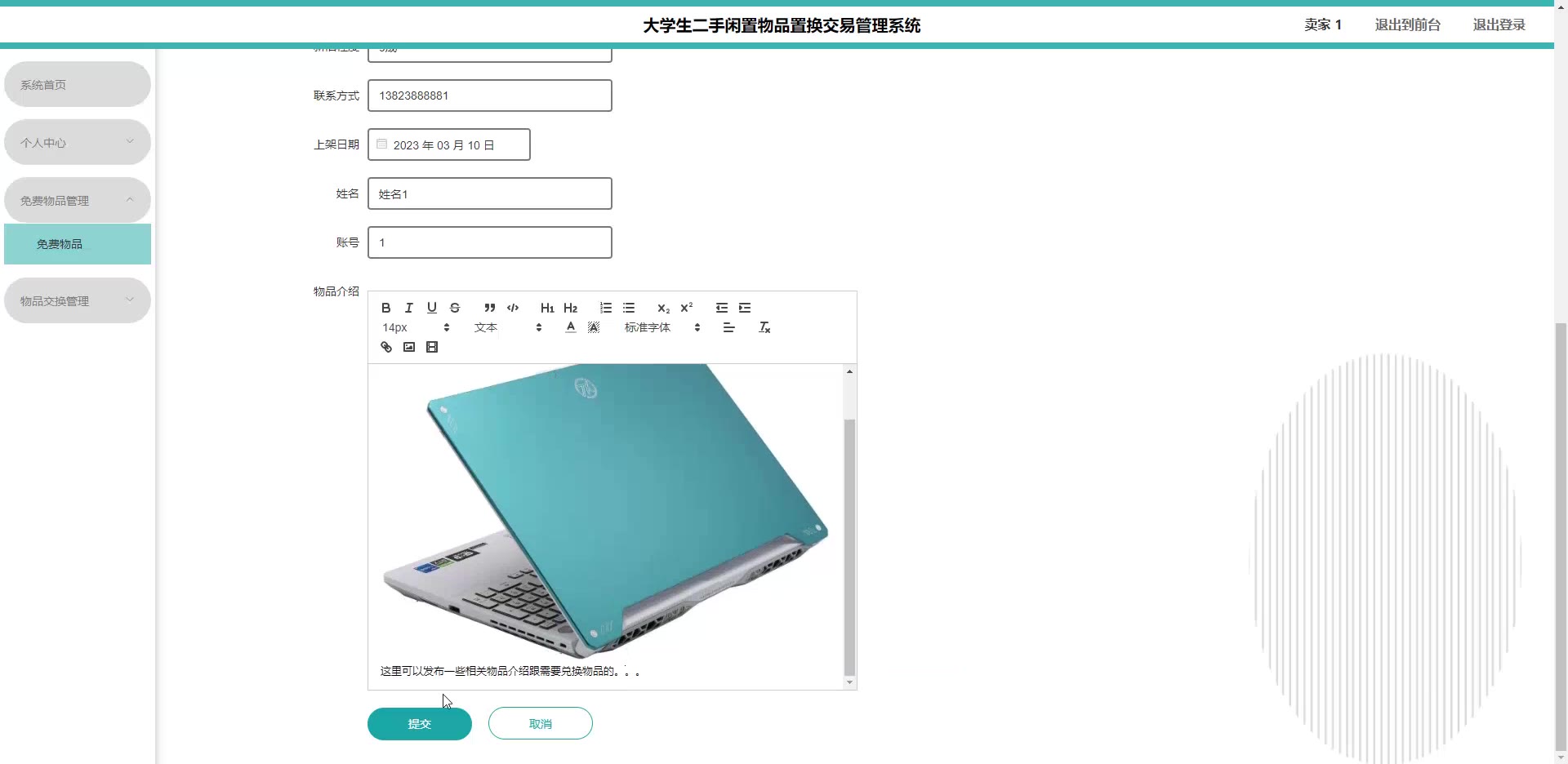The height and width of the screenshot is (764, 1568).
Task: Insert a blockquote using the quote icon
Action: pyautogui.click(x=490, y=308)
